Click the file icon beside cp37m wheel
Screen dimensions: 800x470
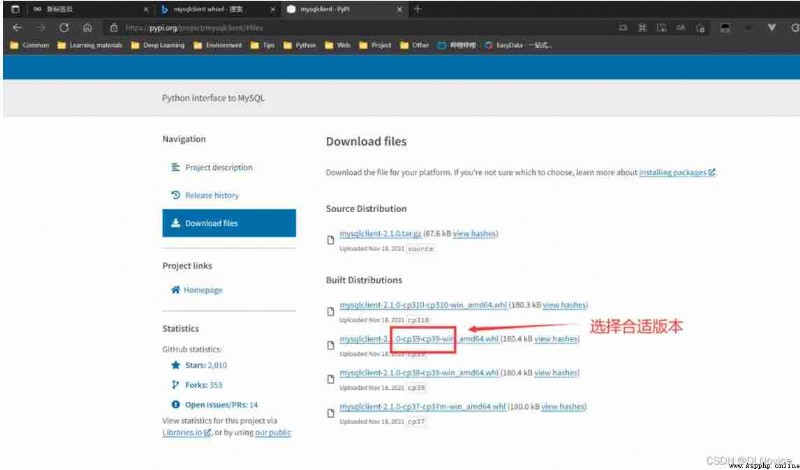point(331,413)
